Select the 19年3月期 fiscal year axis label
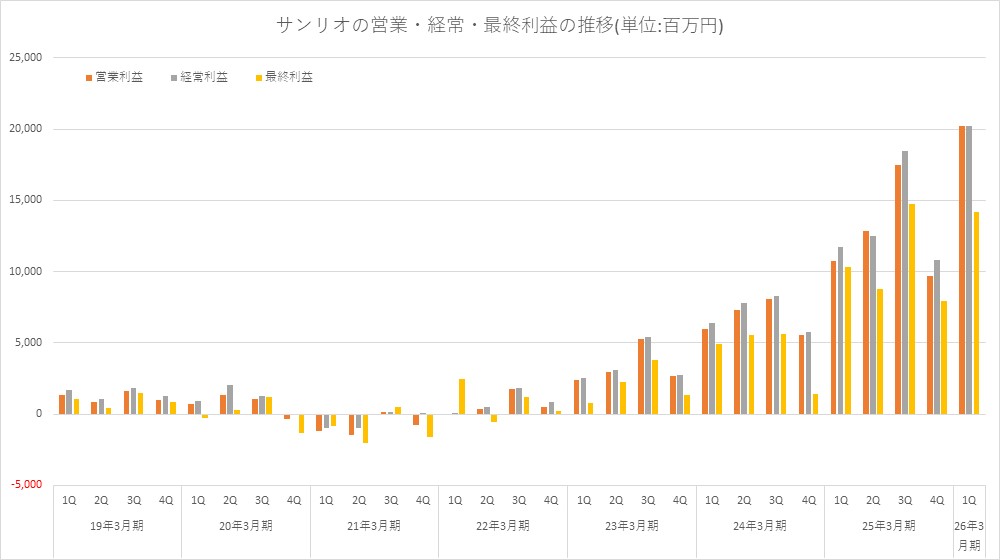Screen dimensions: 1000x560 pyautogui.click(x=117, y=525)
